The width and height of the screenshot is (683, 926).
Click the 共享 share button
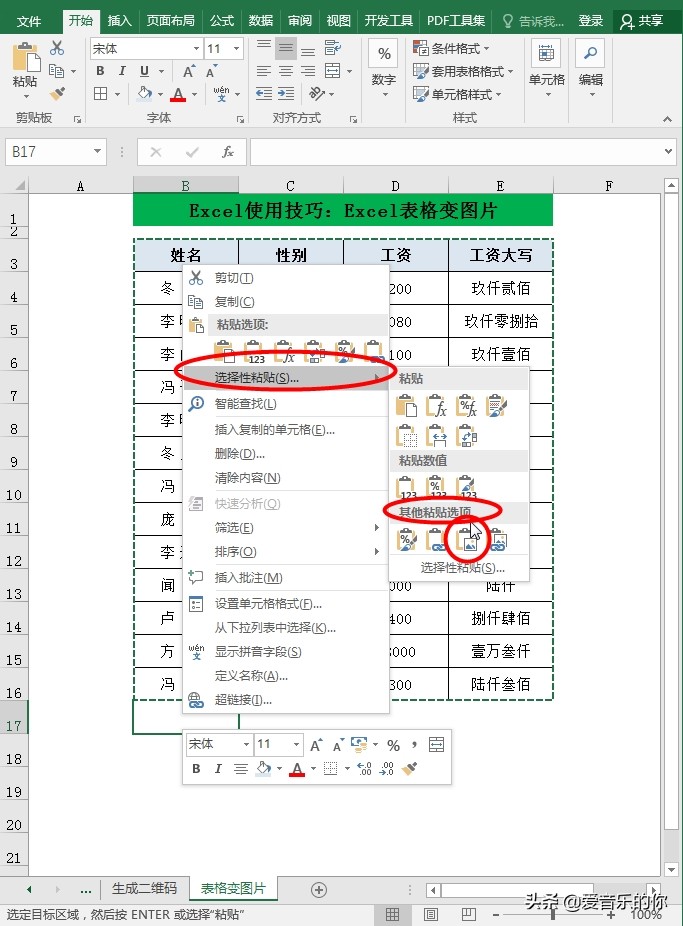tap(642, 21)
